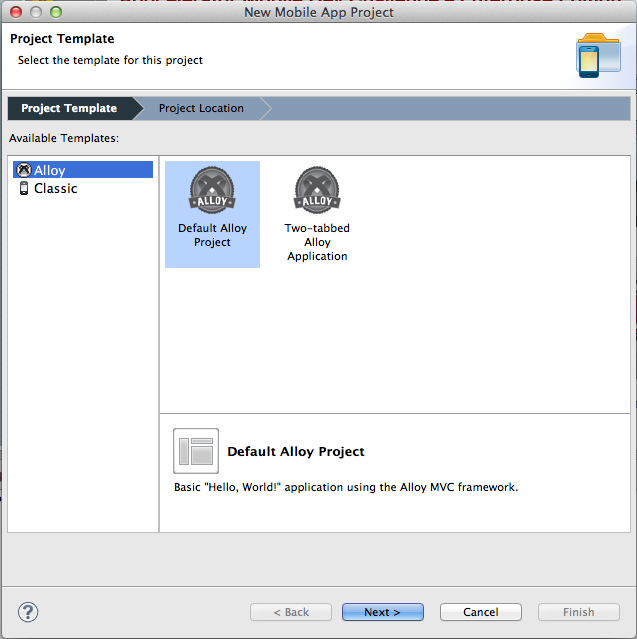The height and width of the screenshot is (639, 637).
Task: Select the Classic template category
Action: 55,189
